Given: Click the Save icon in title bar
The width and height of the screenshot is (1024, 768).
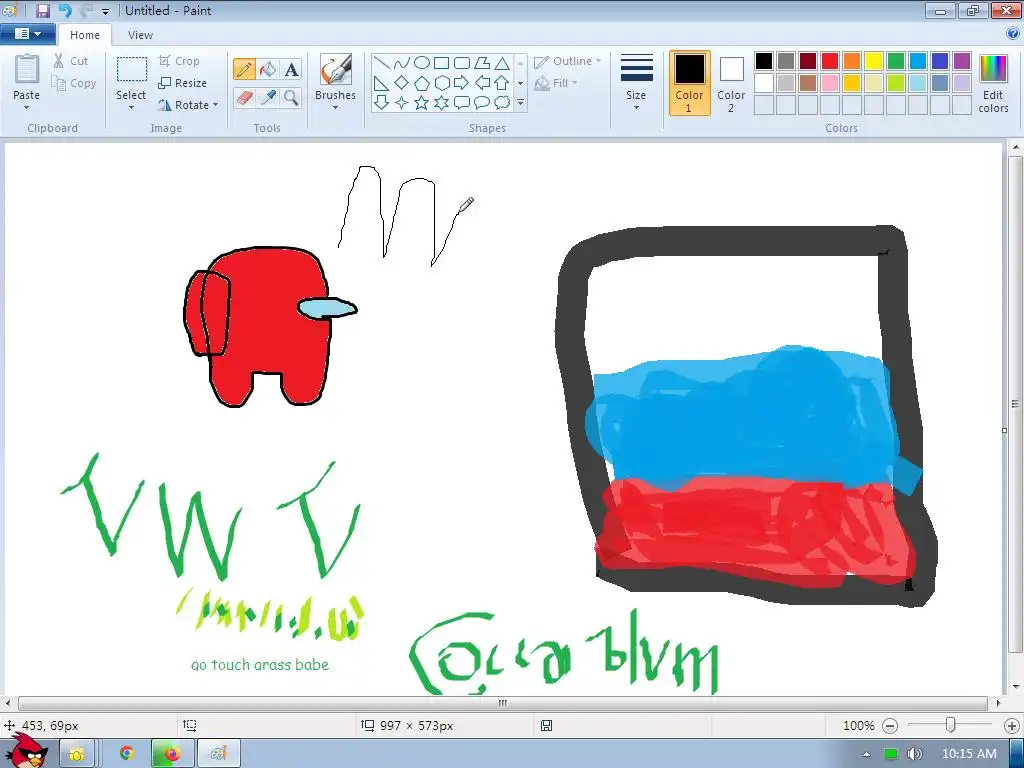Looking at the screenshot, I should pyautogui.click(x=42, y=10).
